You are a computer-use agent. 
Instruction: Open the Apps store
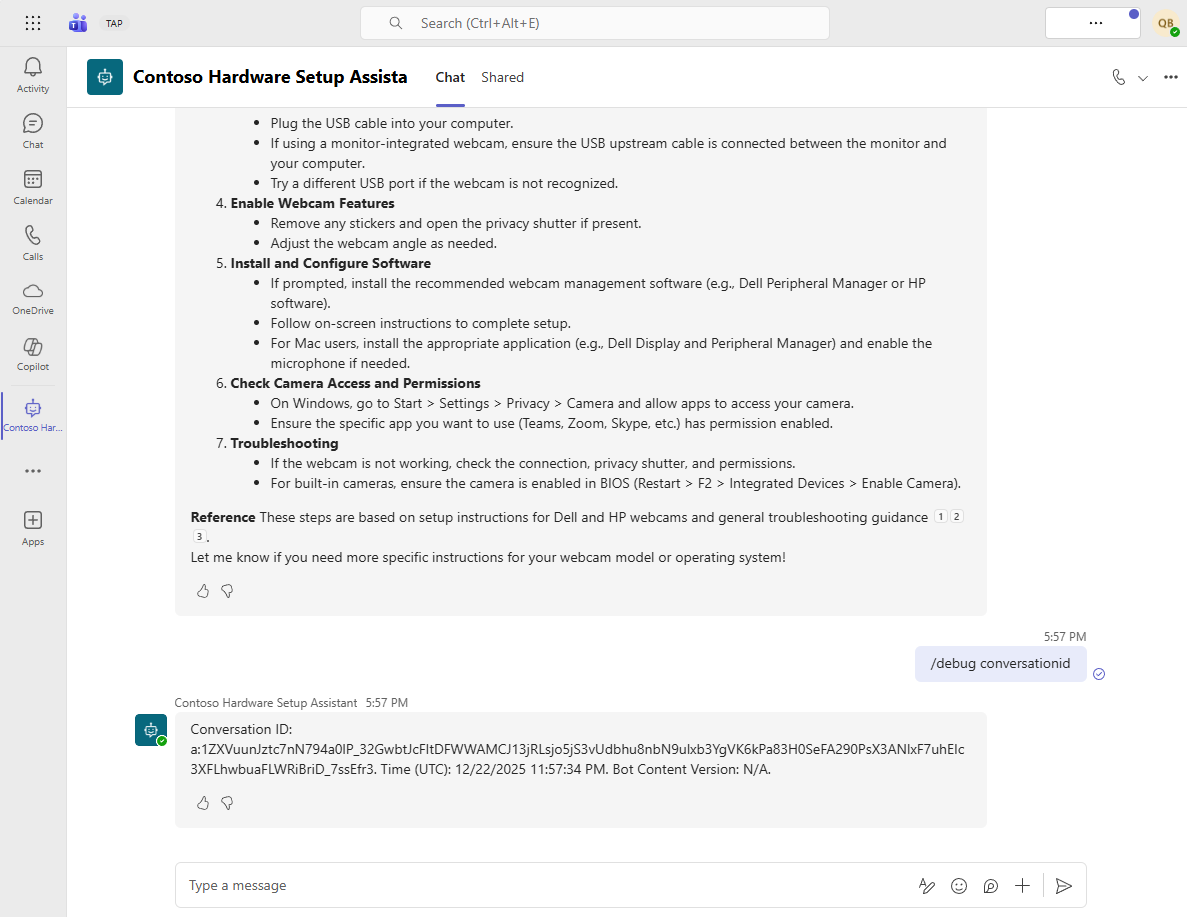[x=33, y=528]
